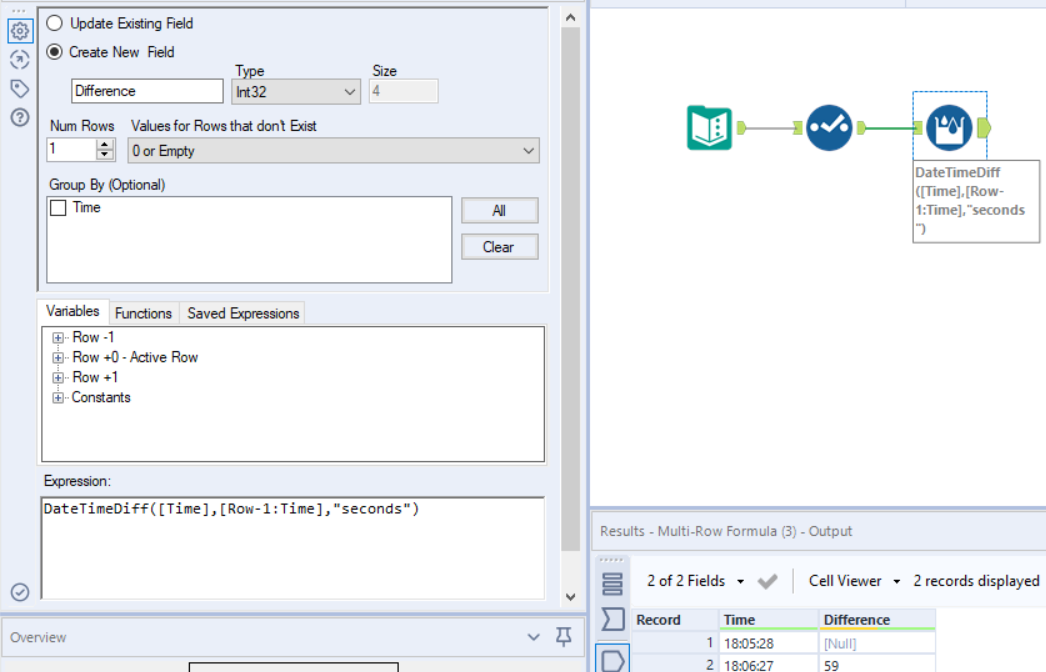
Task: Increase Num Rows using the up stepper arrow
Action: [x=105, y=143]
